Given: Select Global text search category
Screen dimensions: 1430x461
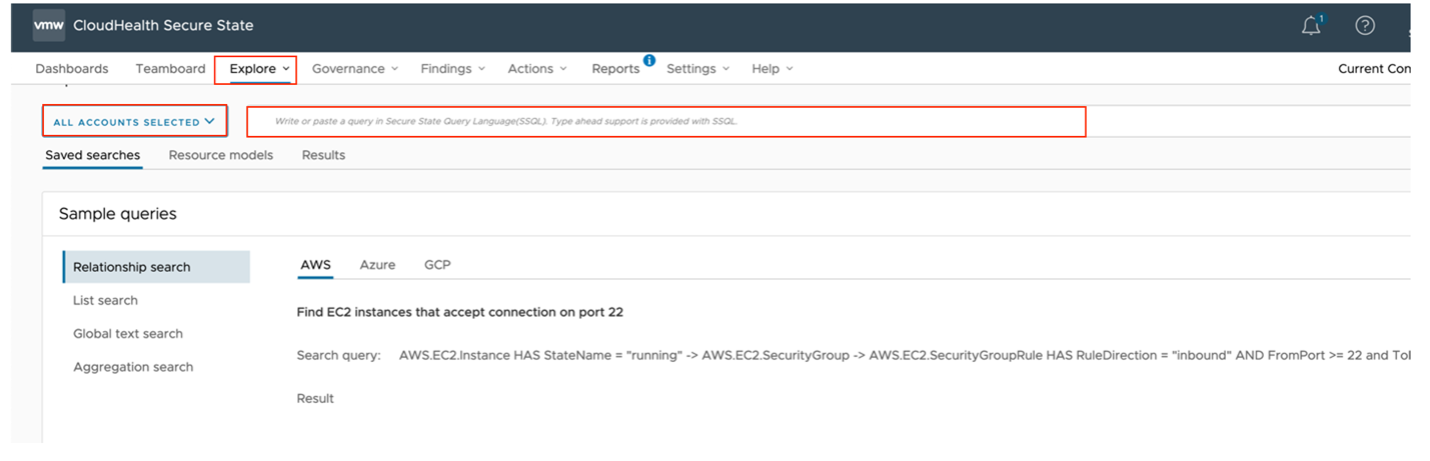Looking at the screenshot, I should (128, 334).
